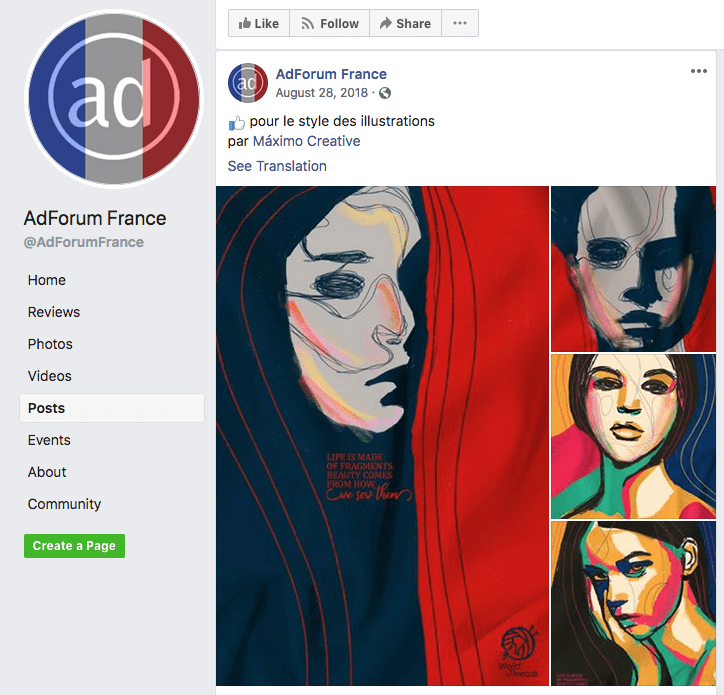The height and width of the screenshot is (695, 724).
Task: Click the AdForum post avatar icon
Action: coord(248,83)
